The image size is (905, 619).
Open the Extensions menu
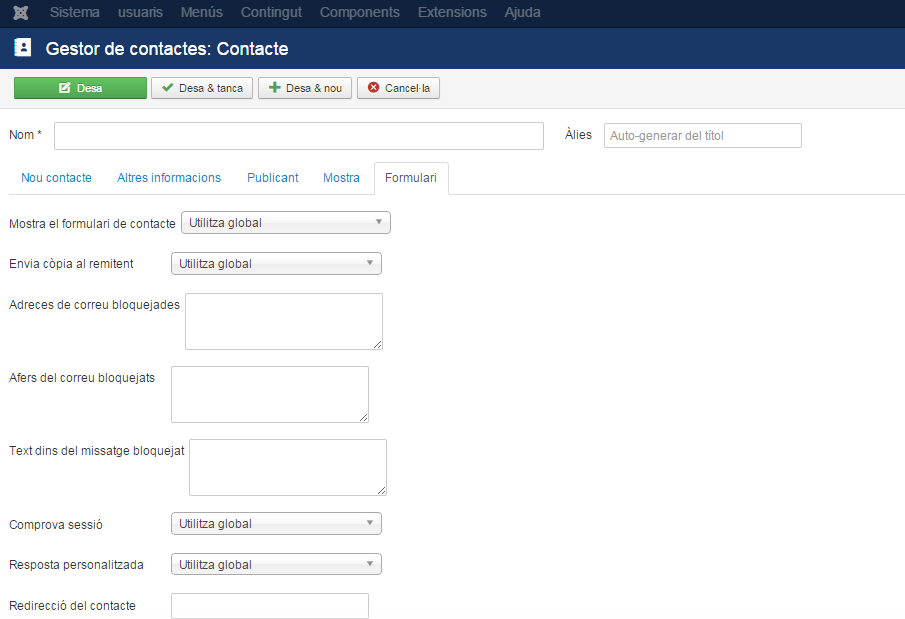(x=452, y=13)
